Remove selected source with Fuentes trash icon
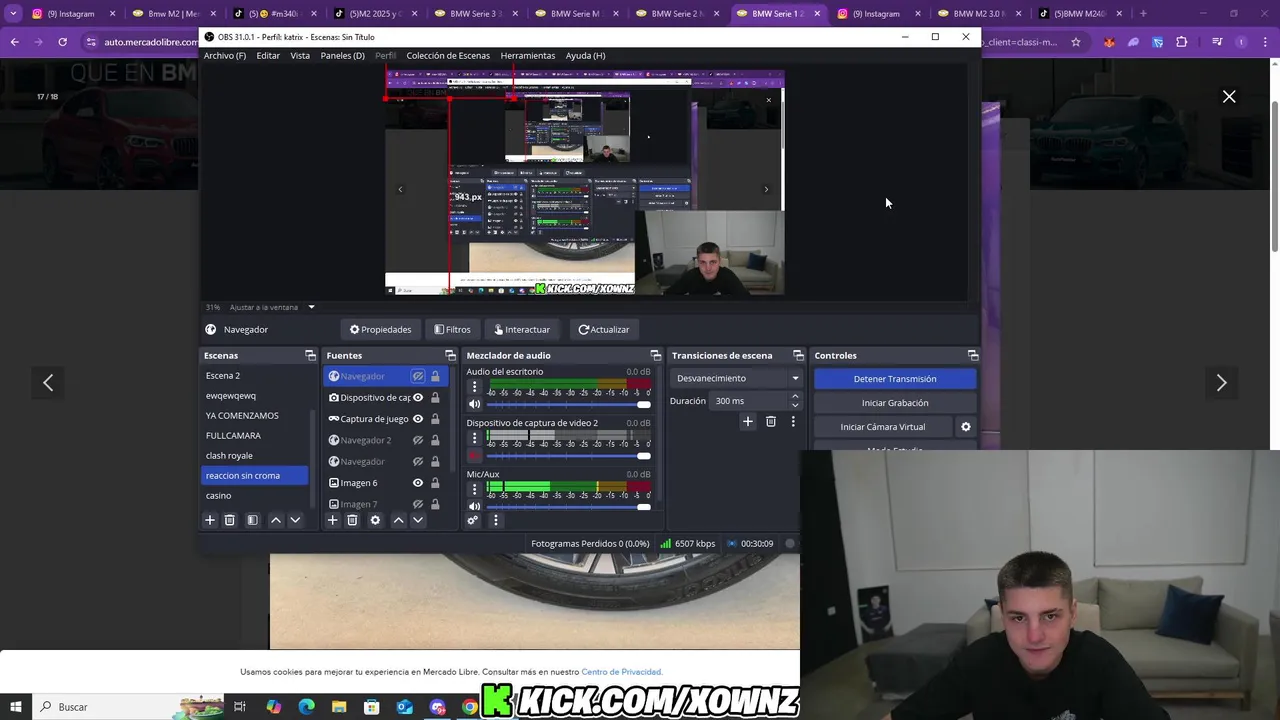 pos(352,520)
